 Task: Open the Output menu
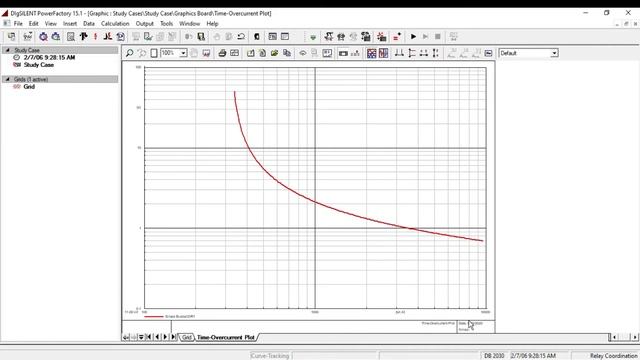144,24
